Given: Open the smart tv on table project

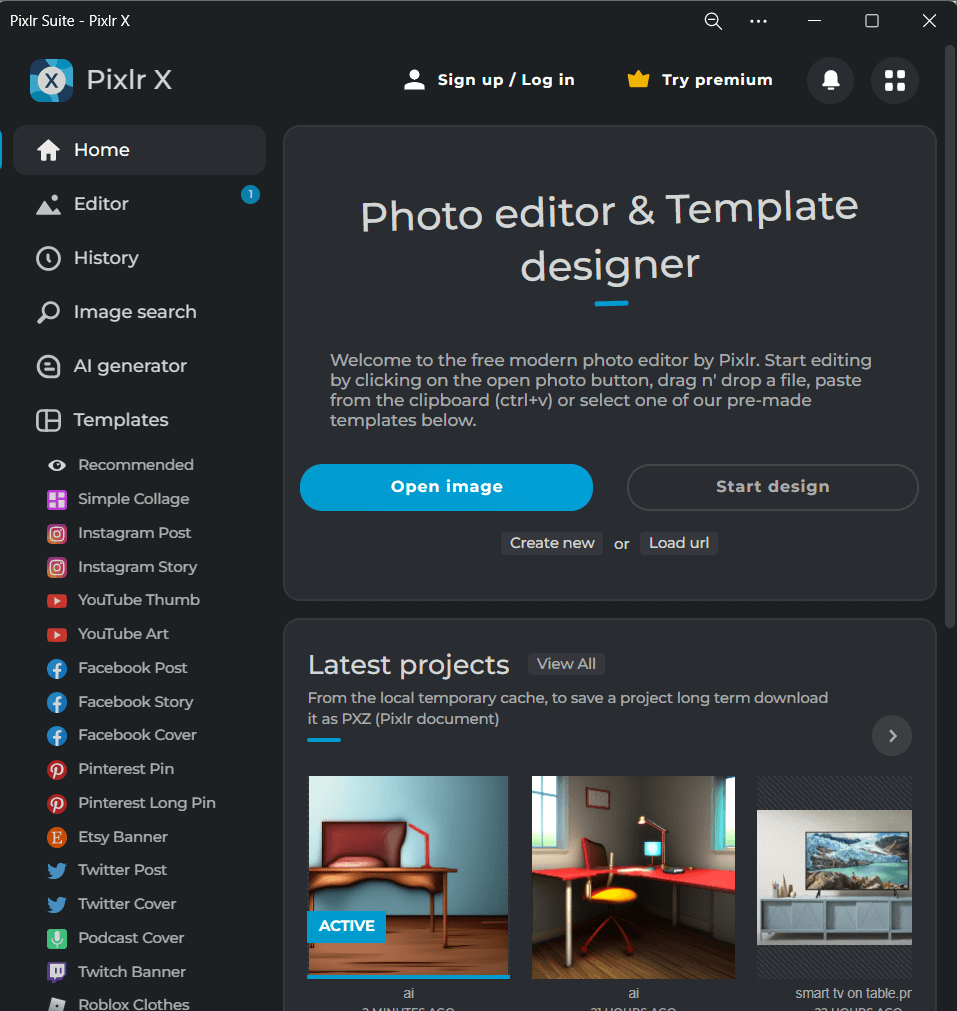Looking at the screenshot, I should (x=834, y=878).
